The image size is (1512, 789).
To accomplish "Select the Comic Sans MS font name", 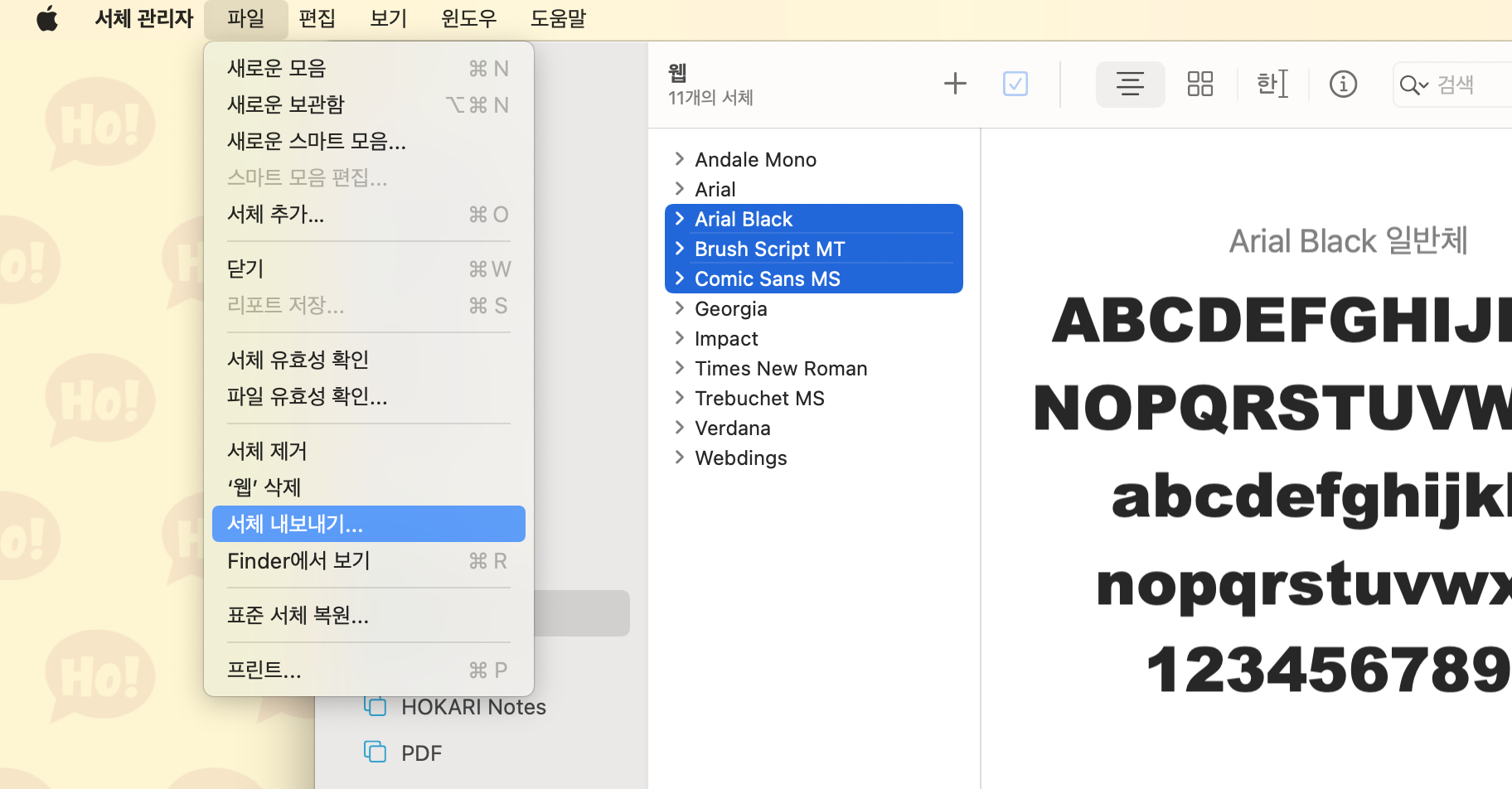I will (x=768, y=278).
